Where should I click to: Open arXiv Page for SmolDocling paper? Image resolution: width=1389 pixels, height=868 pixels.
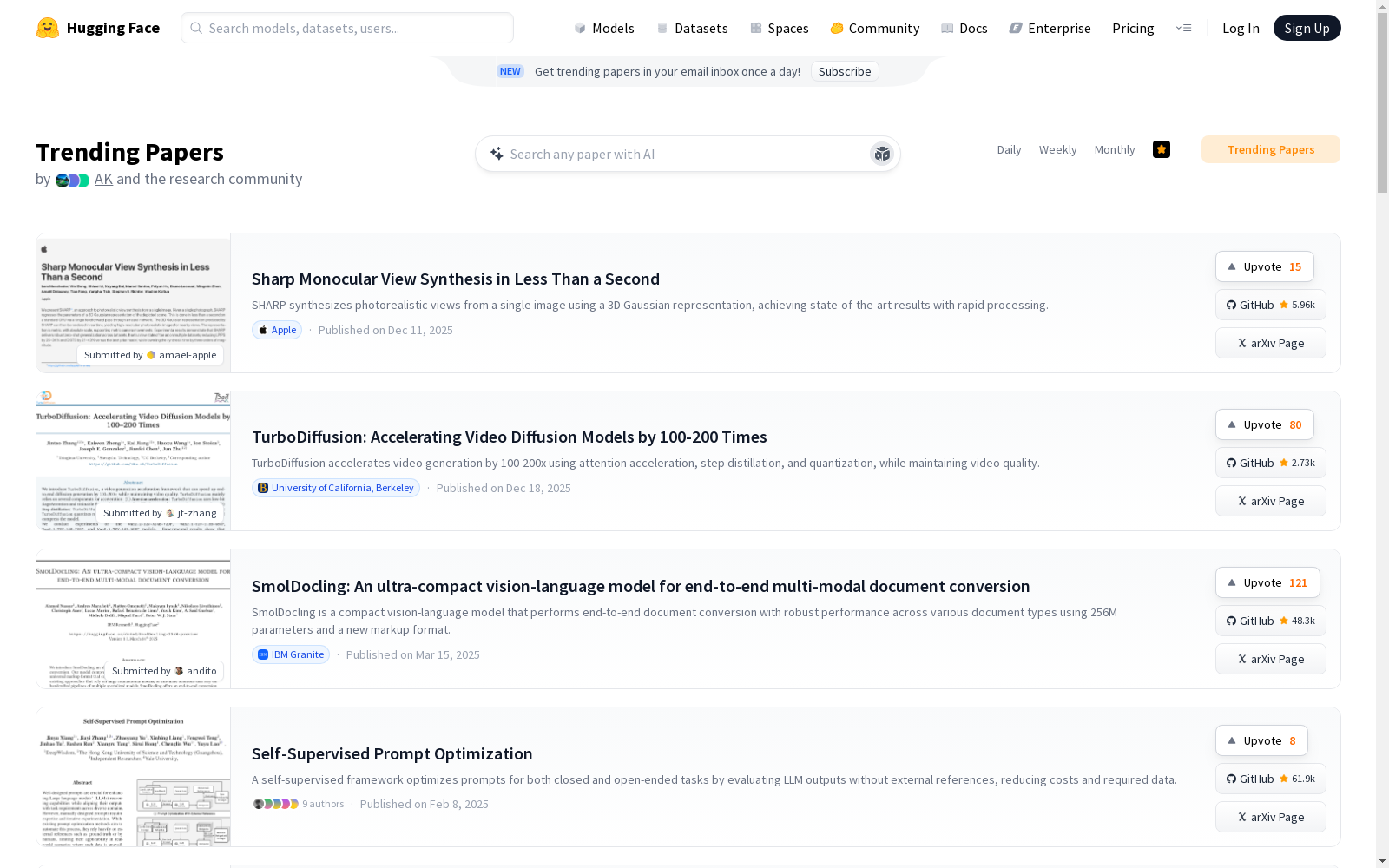coord(1270,659)
